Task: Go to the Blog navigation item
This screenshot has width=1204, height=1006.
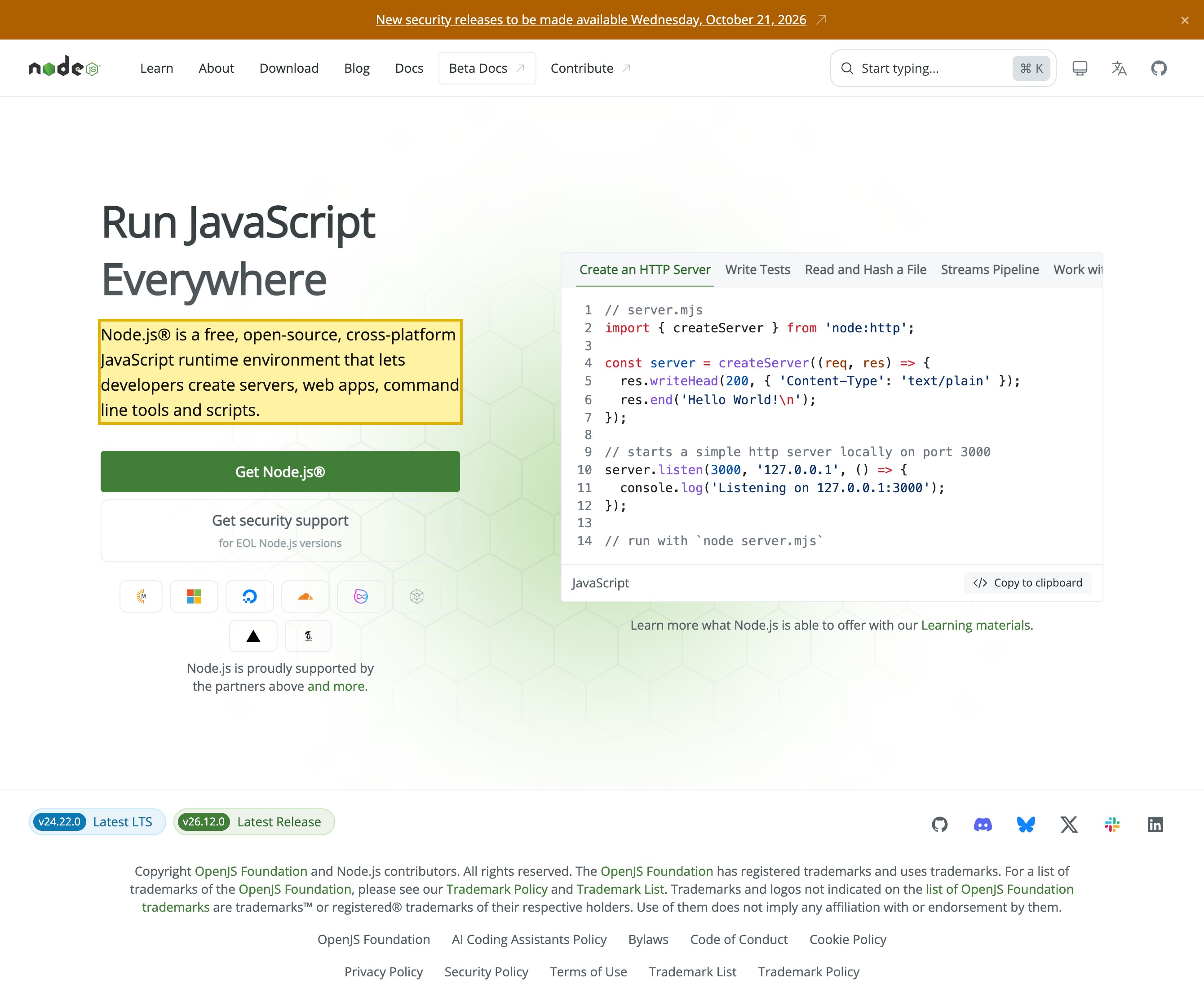Action: tap(357, 68)
